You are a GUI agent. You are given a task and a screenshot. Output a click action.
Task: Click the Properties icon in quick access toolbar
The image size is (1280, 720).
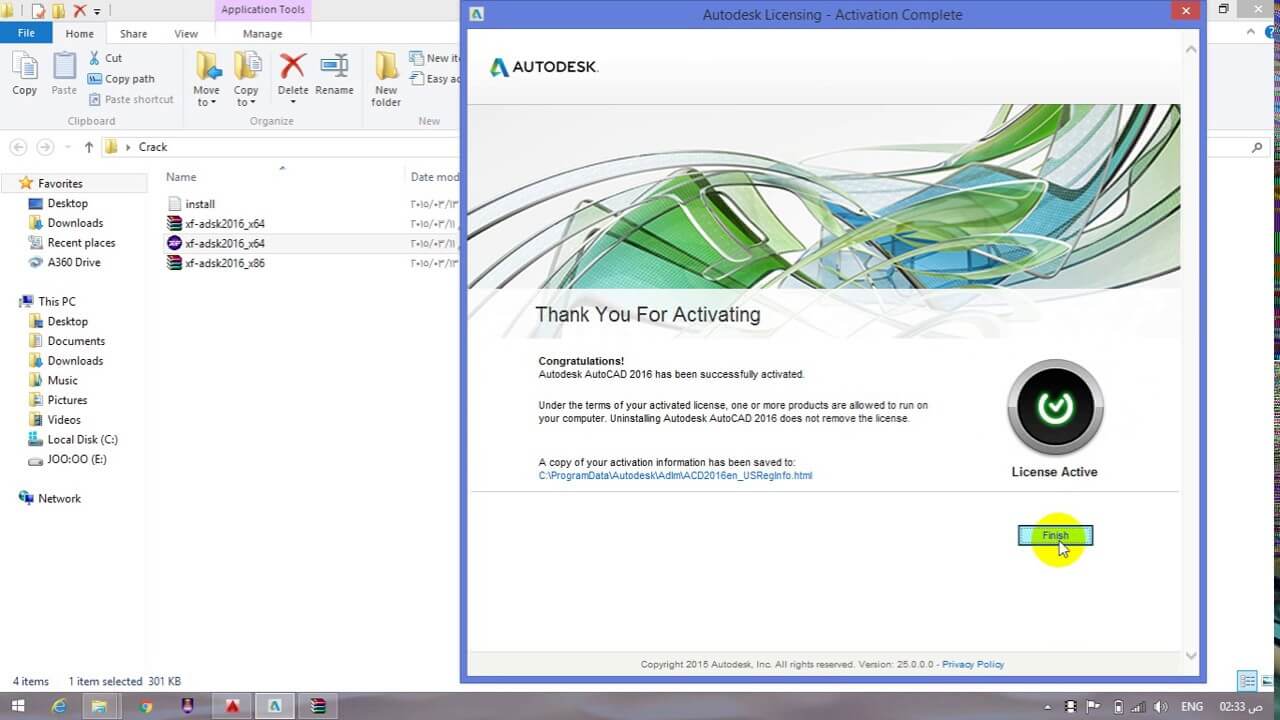click(38, 11)
